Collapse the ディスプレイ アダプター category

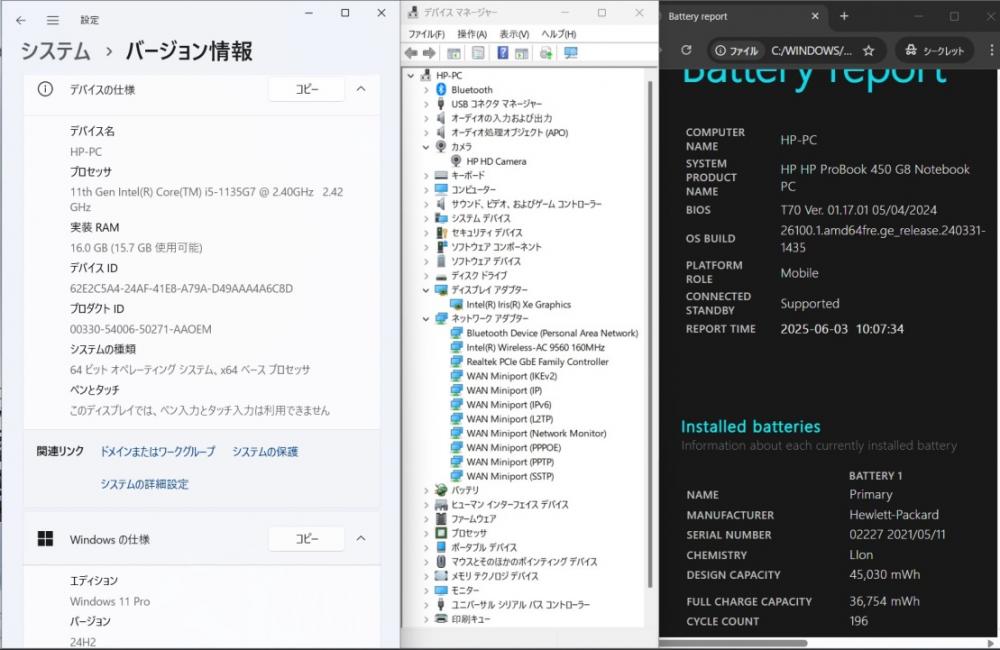pos(426,290)
